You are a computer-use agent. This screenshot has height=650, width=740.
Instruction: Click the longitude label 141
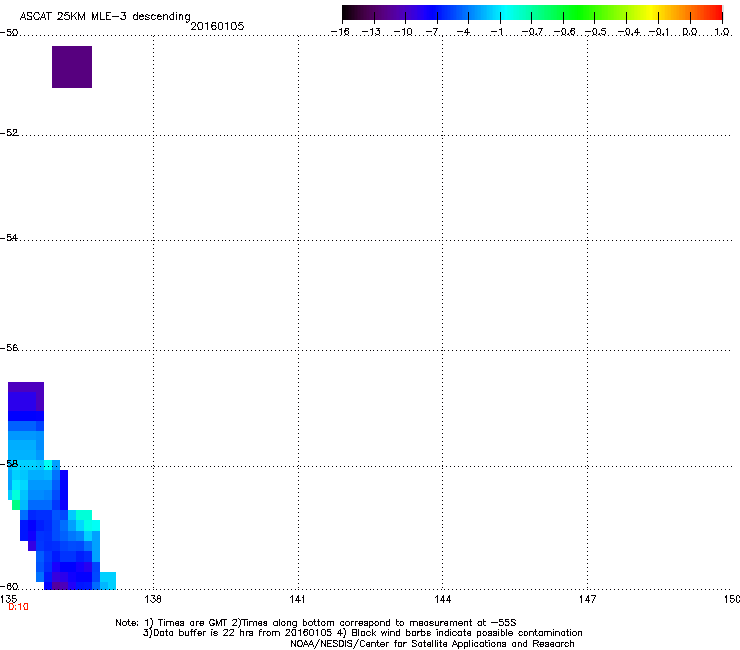(x=297, y=599)
